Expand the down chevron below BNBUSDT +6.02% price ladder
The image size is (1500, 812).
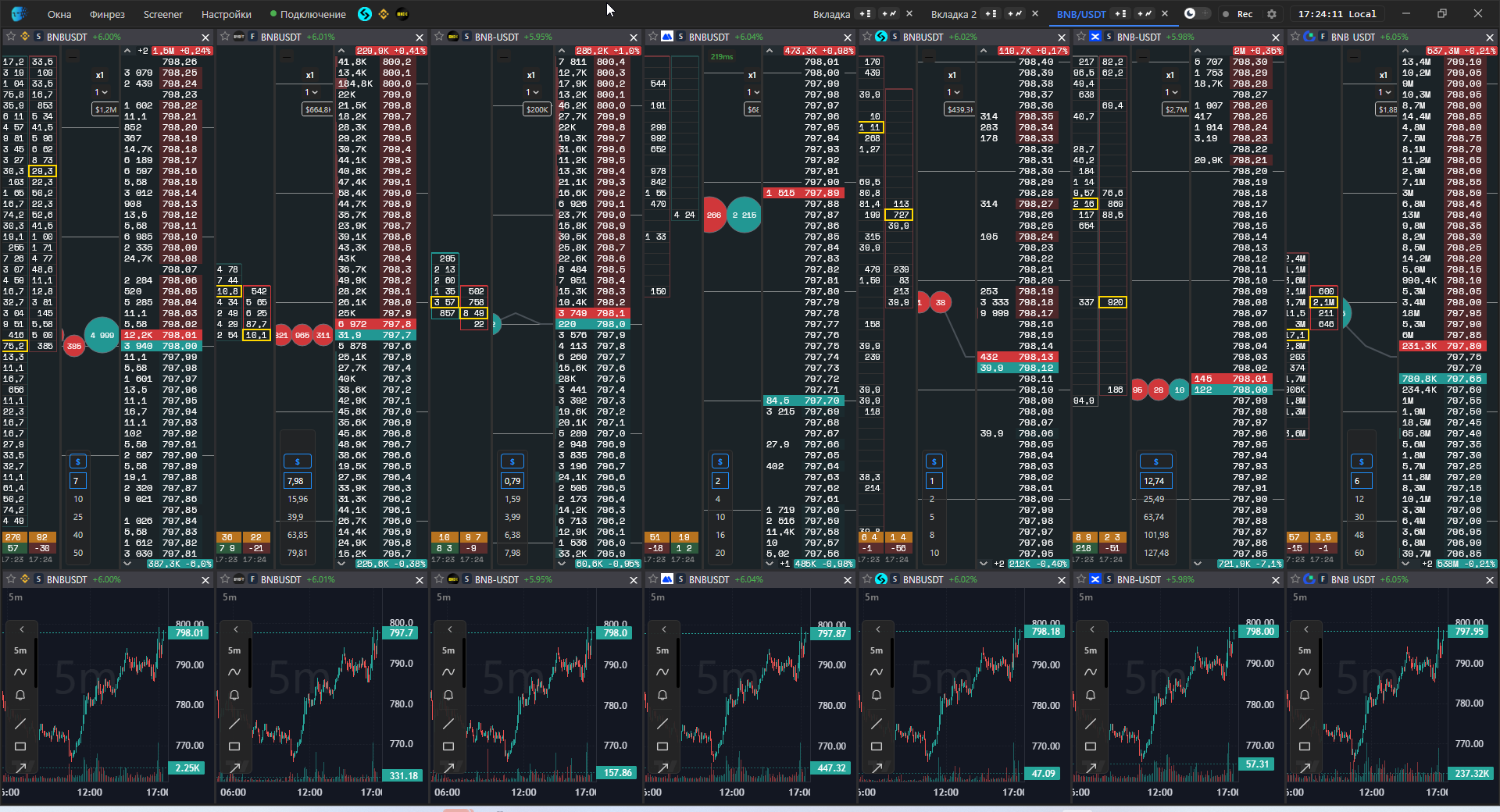984,564
